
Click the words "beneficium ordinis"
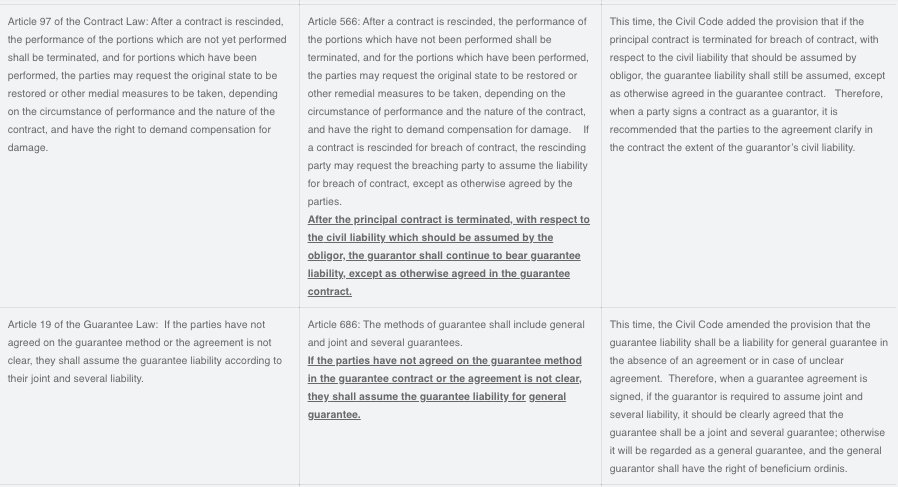pos(805,469)
